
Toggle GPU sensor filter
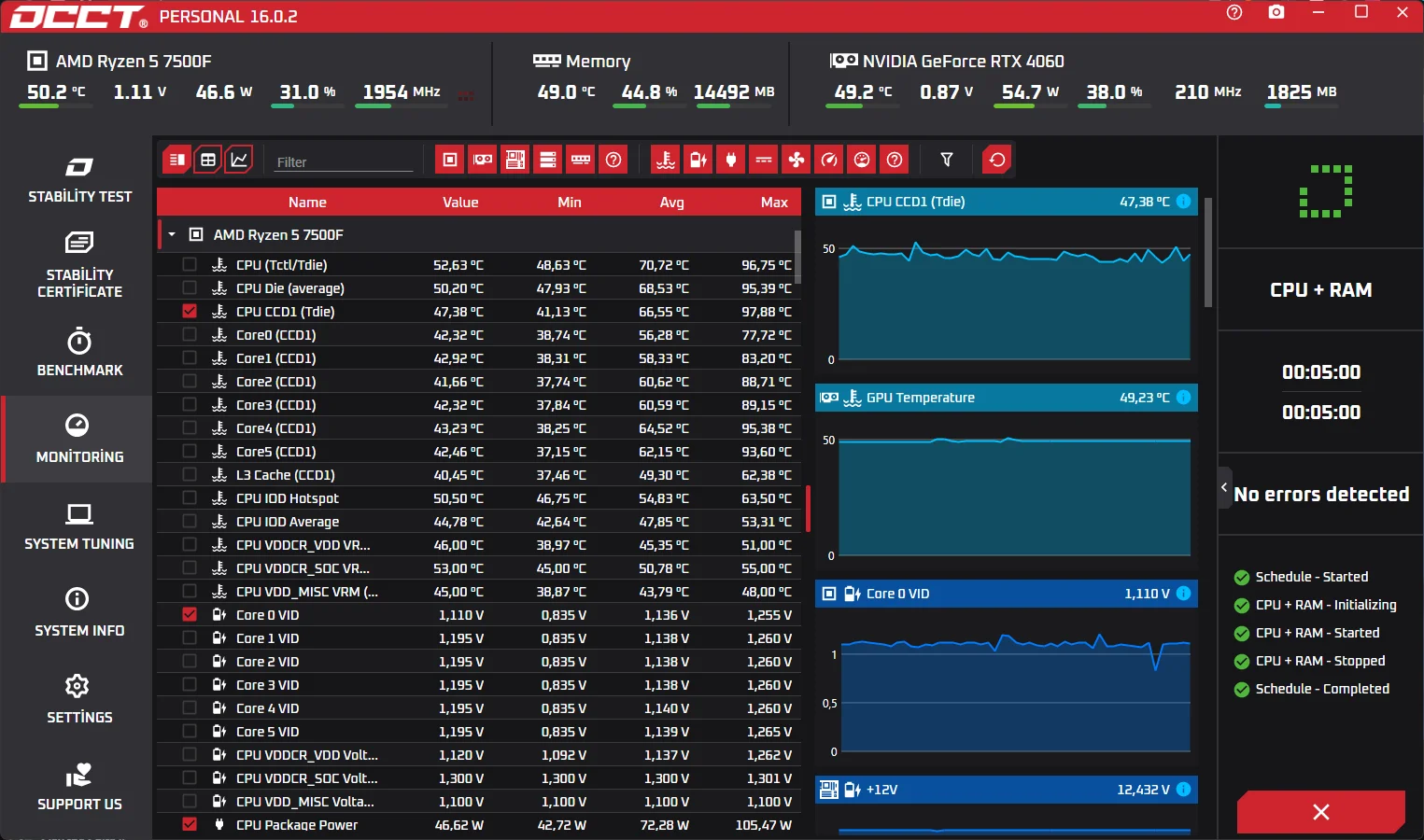(483, 160)
